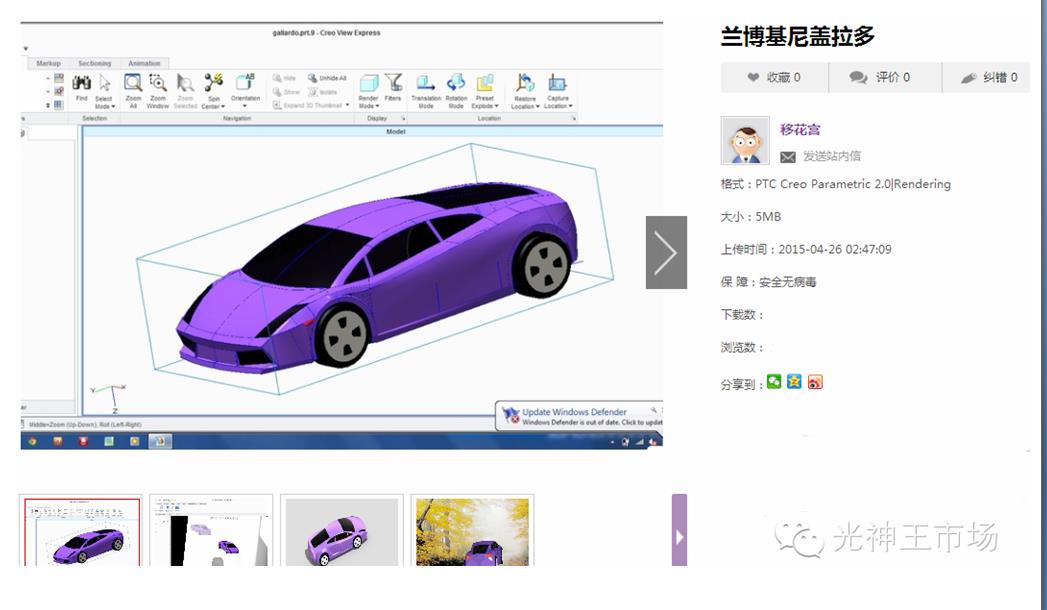Open the 移花宫 uploader profile link
Image resolution: width=1047 pixels, height=610 pixels.
pyautogui.click(x=800, y=129)
